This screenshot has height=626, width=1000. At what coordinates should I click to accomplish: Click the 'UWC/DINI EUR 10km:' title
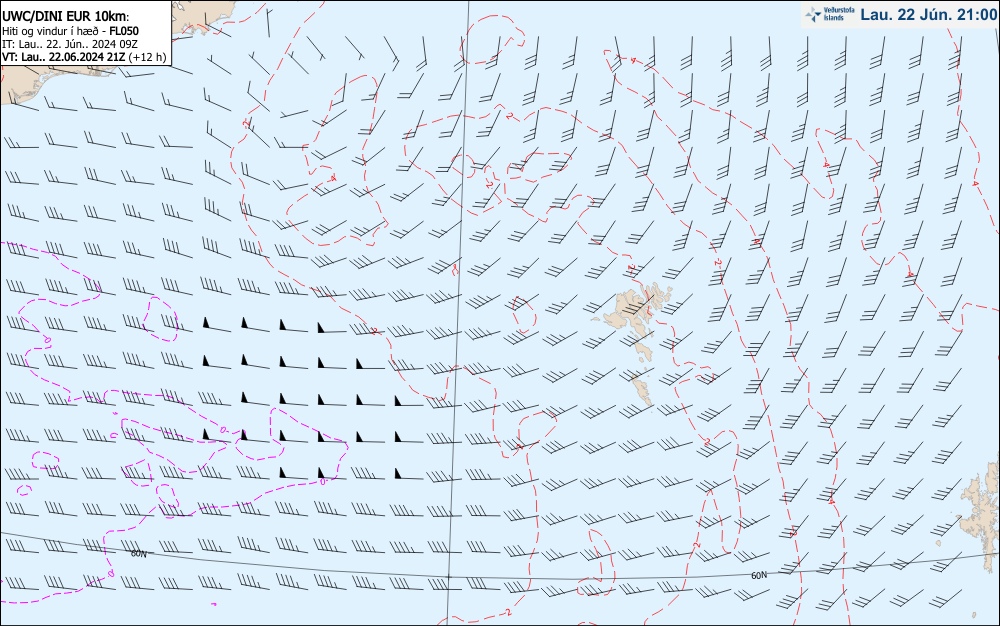coord(65,17)
